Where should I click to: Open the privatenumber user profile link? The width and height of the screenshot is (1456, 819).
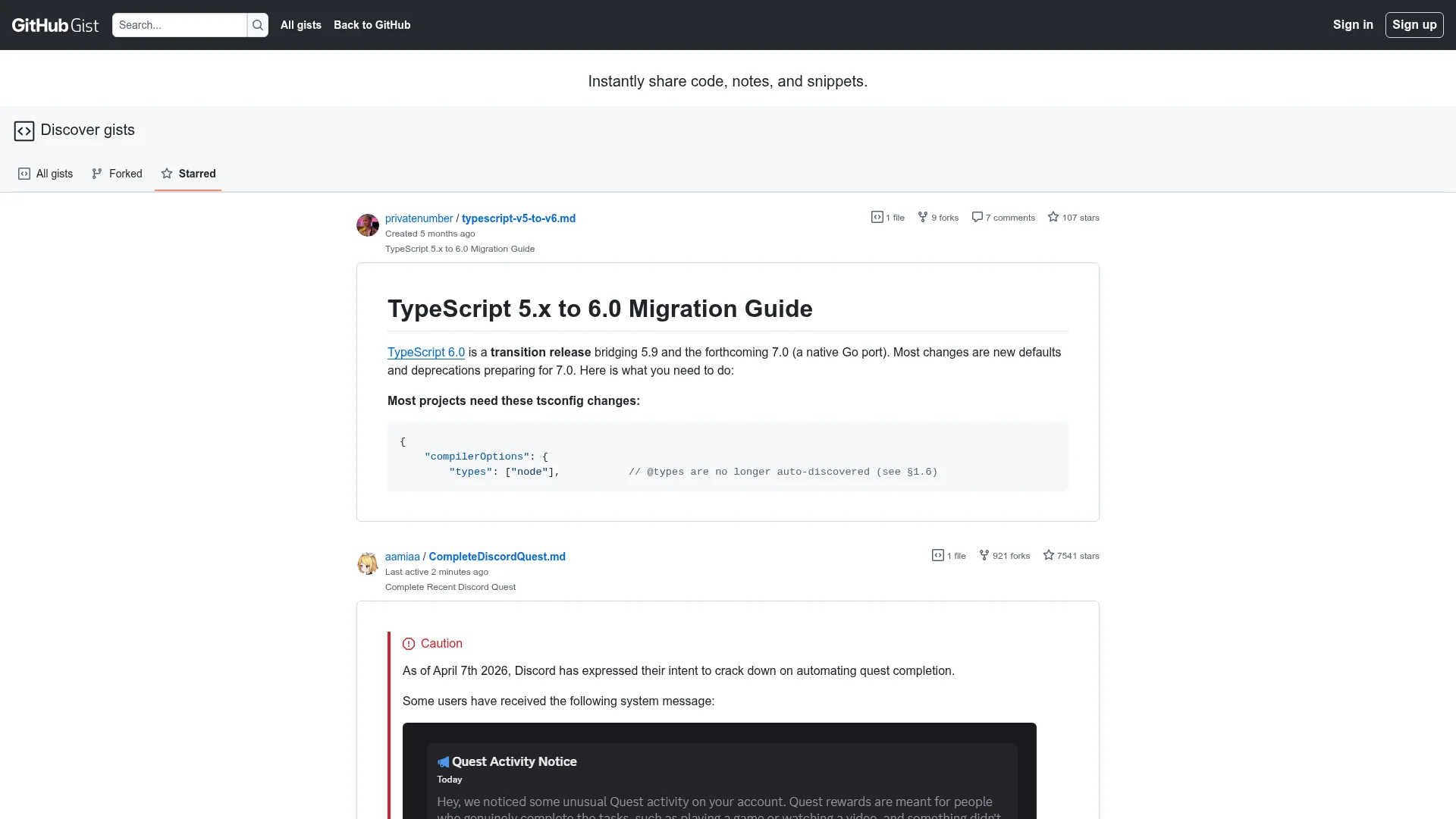tap(419, 218)
